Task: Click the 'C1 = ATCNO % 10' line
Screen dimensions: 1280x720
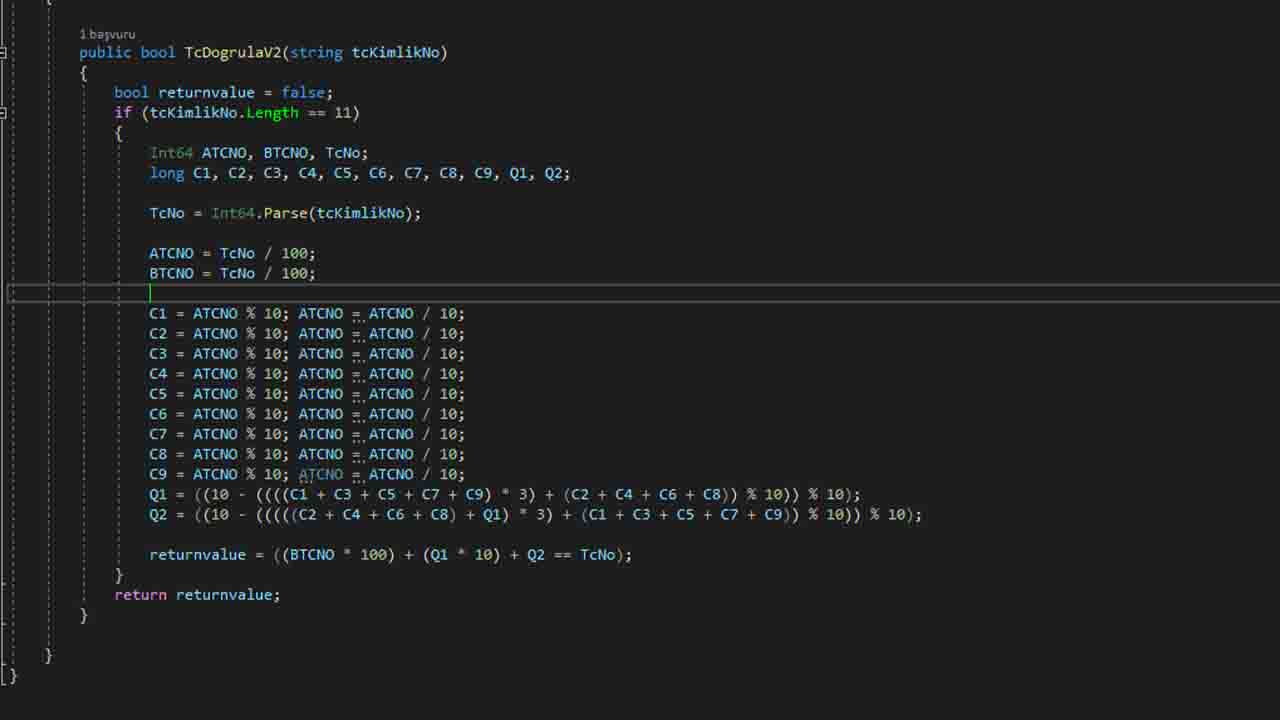Action: (307, 313)
